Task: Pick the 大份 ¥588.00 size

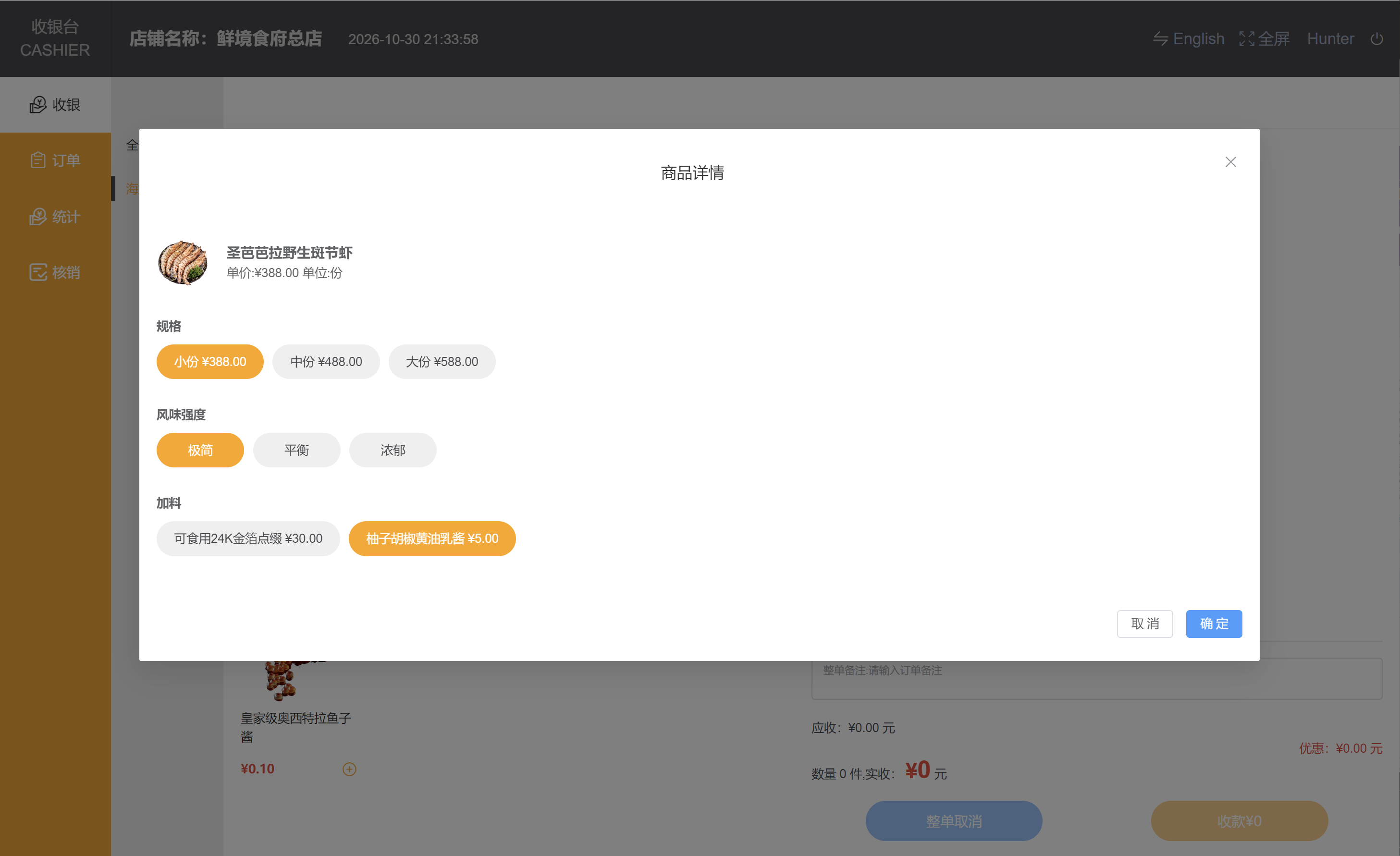Action: tap(442, 362)
